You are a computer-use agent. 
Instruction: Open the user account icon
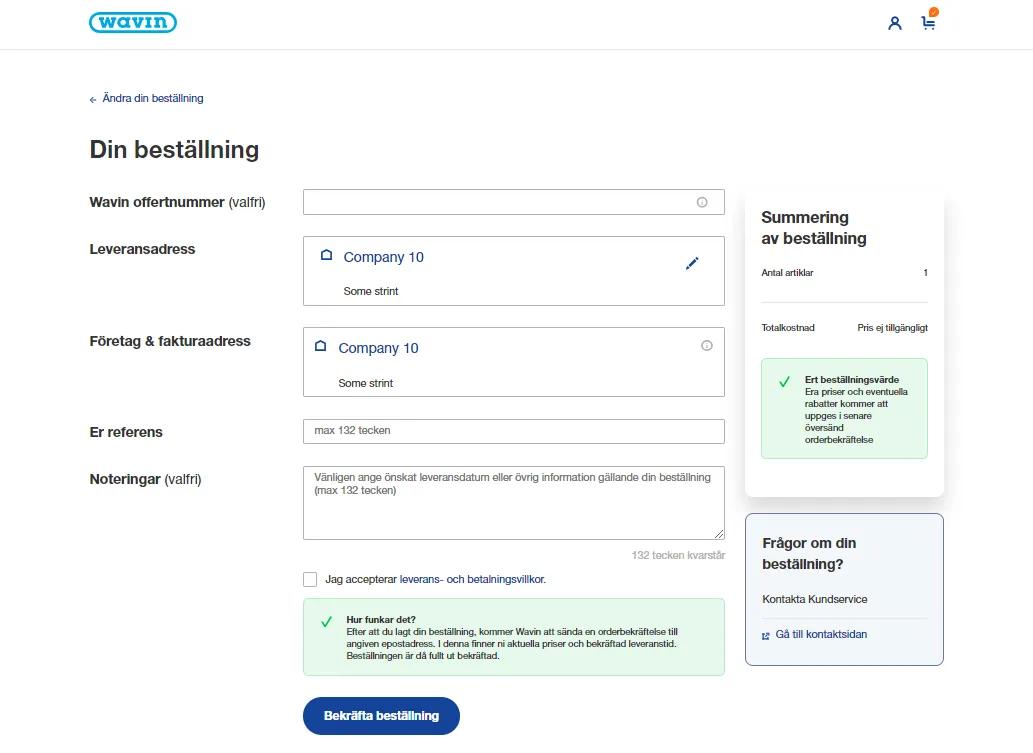tap(895, 24)
